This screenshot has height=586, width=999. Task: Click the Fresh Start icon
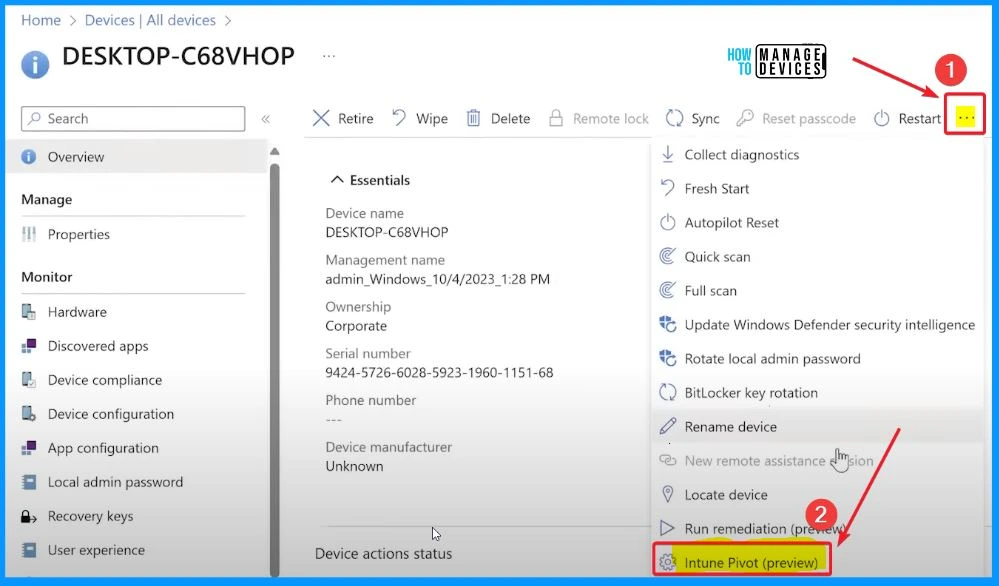pos(667,189)
